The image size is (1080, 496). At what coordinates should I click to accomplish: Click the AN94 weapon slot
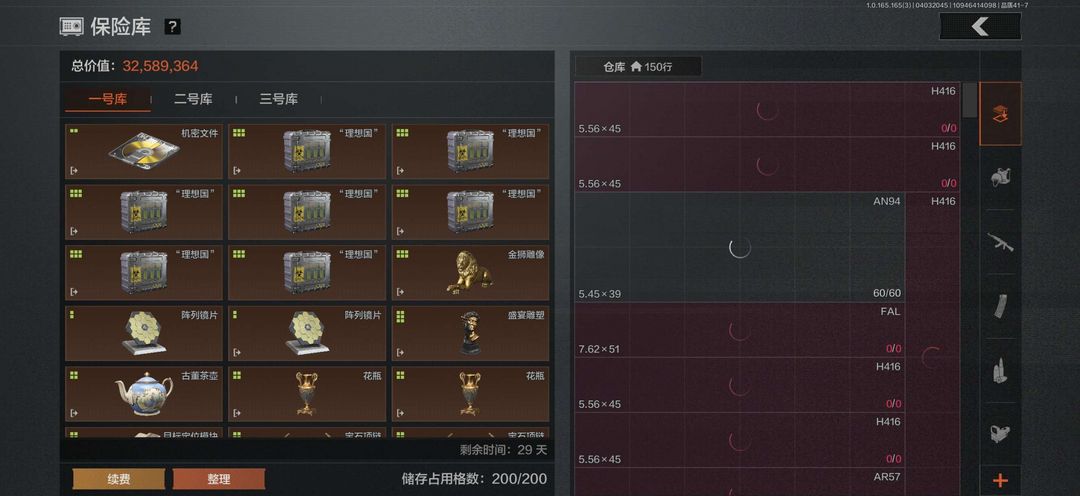click(740, 247)
